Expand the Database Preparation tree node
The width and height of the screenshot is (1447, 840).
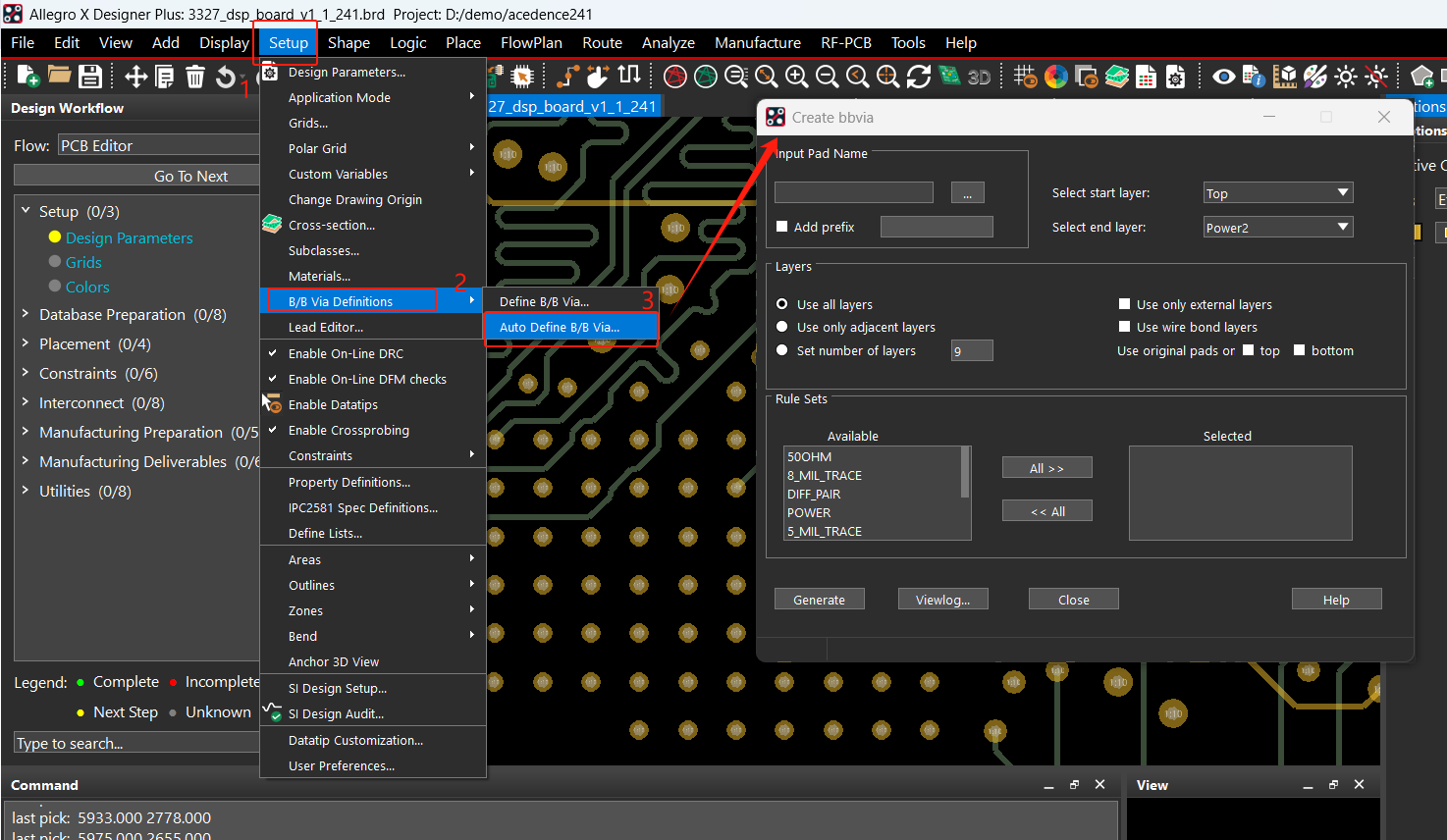tap(26, 314)
